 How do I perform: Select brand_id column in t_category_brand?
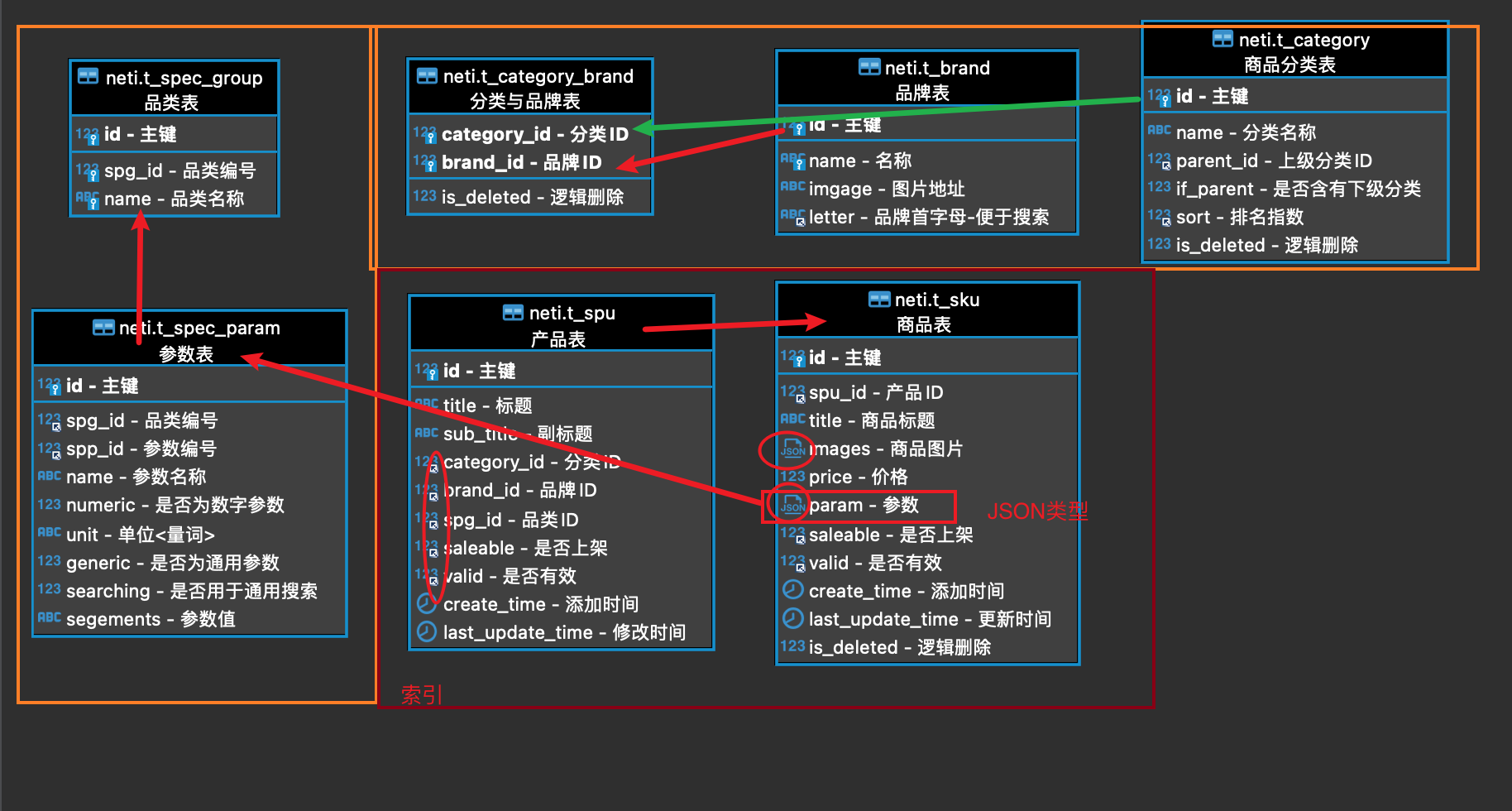pos(529,162)
